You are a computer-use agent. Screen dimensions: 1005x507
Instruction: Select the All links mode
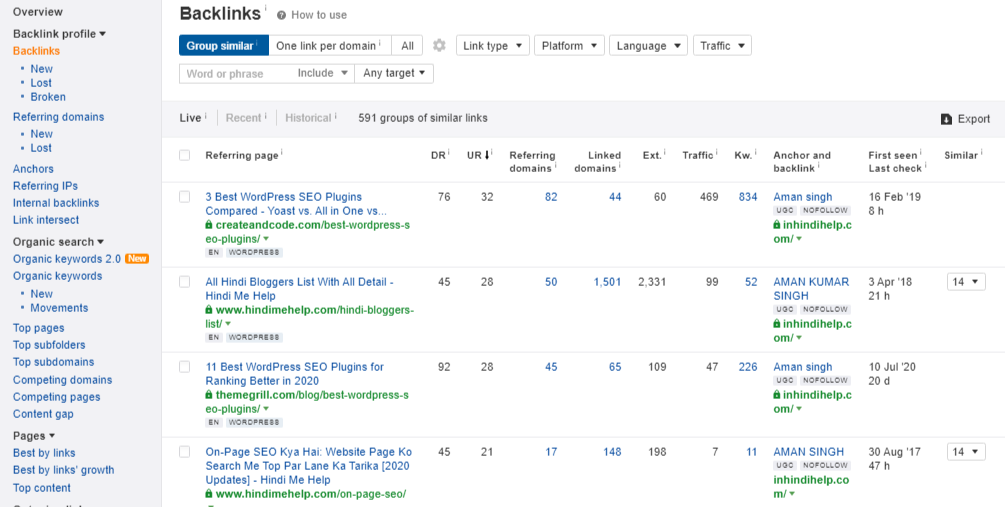pyautogui.click(x=408, y=46)
